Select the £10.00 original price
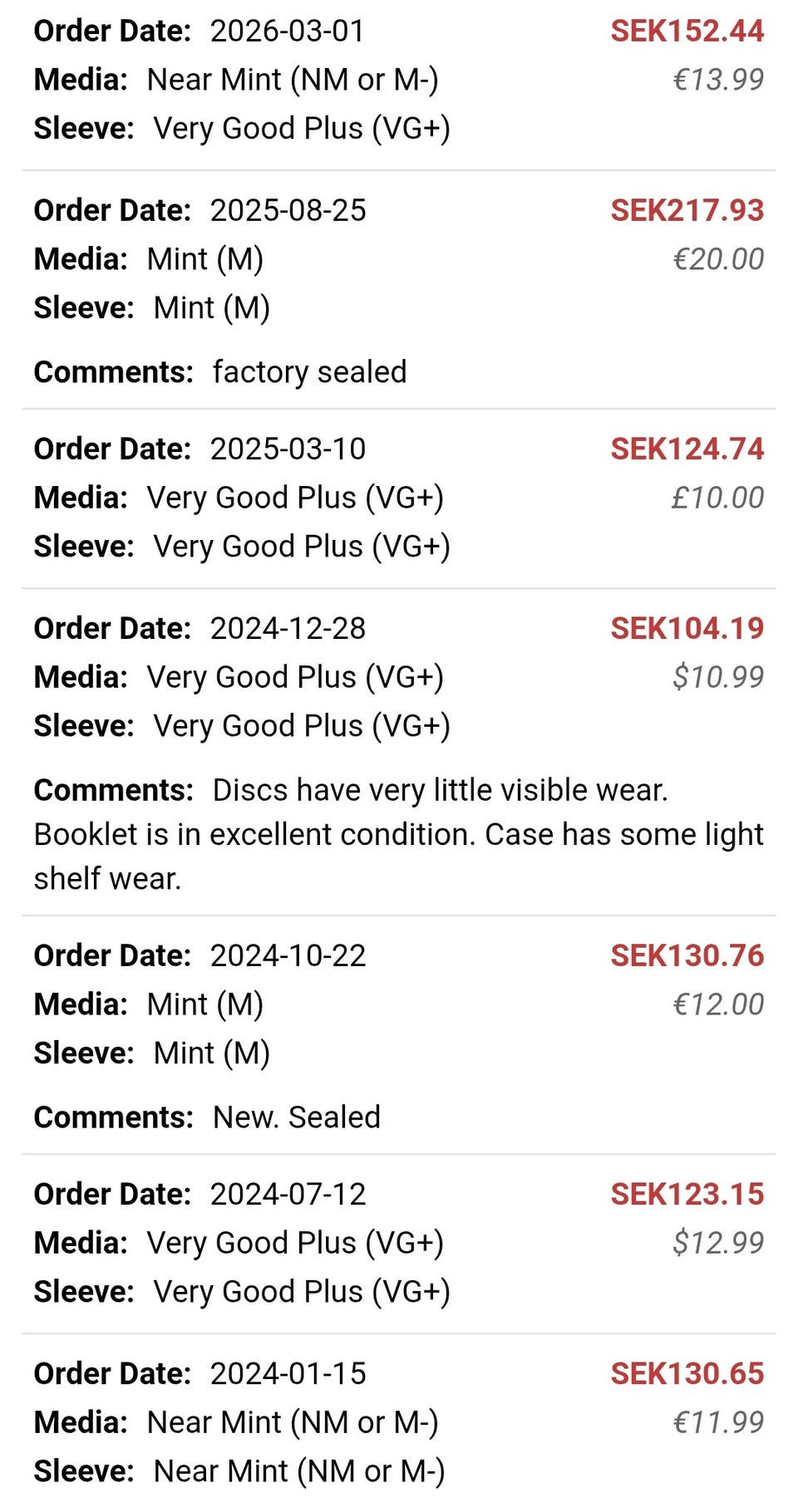The image size is (798, 1512). click(717, 498)
